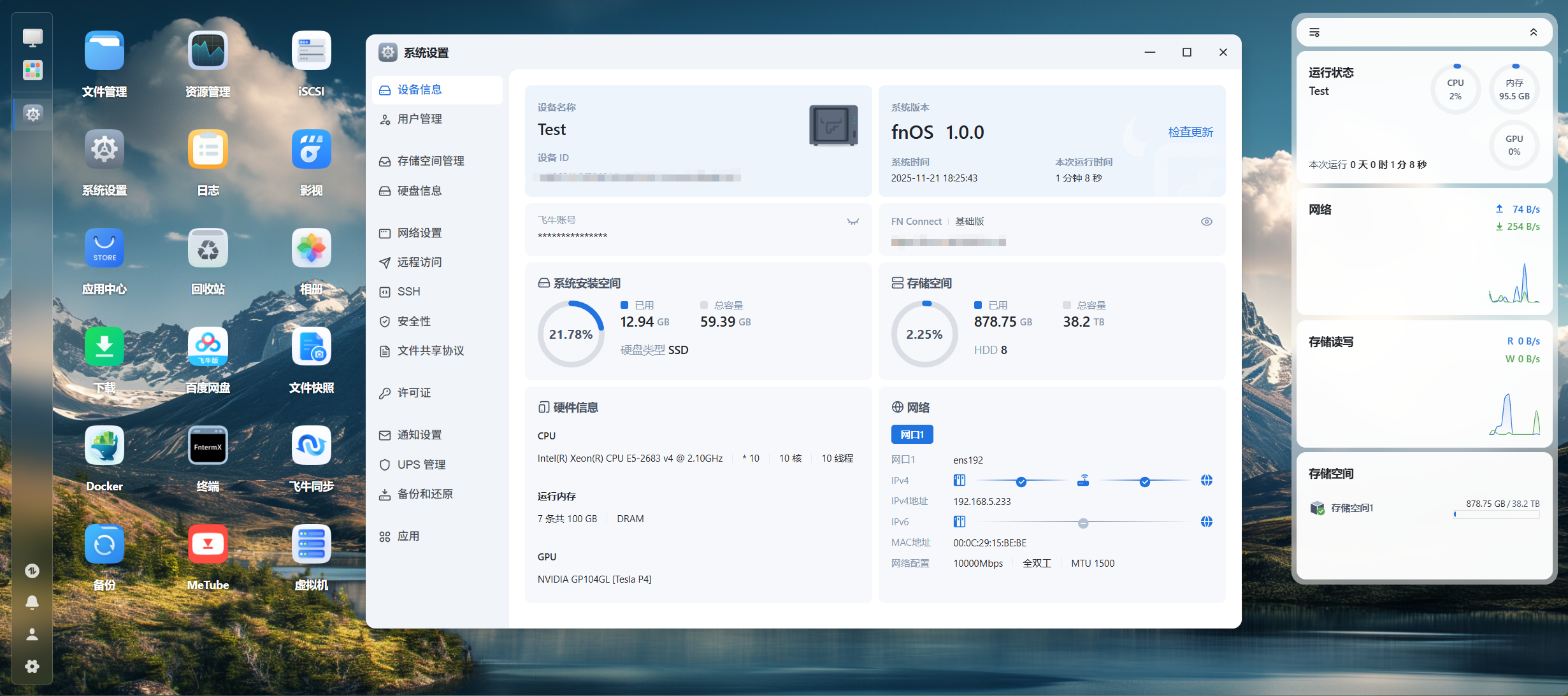Open SSH settings in the sidebar
Viewport: 1568px width, 696px height.
point(408,292)
